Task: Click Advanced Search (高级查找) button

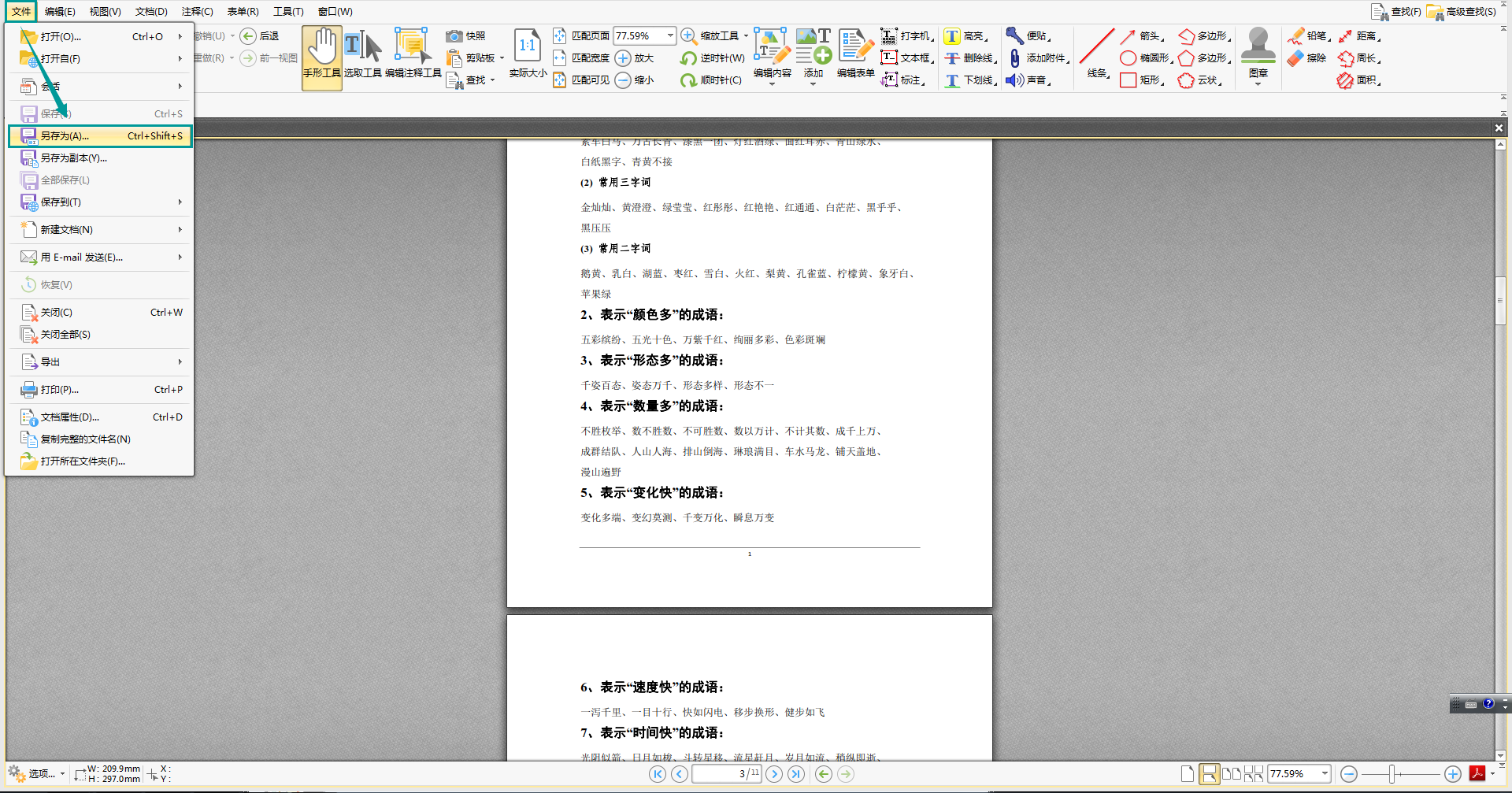Action: tap(1462, 12)
